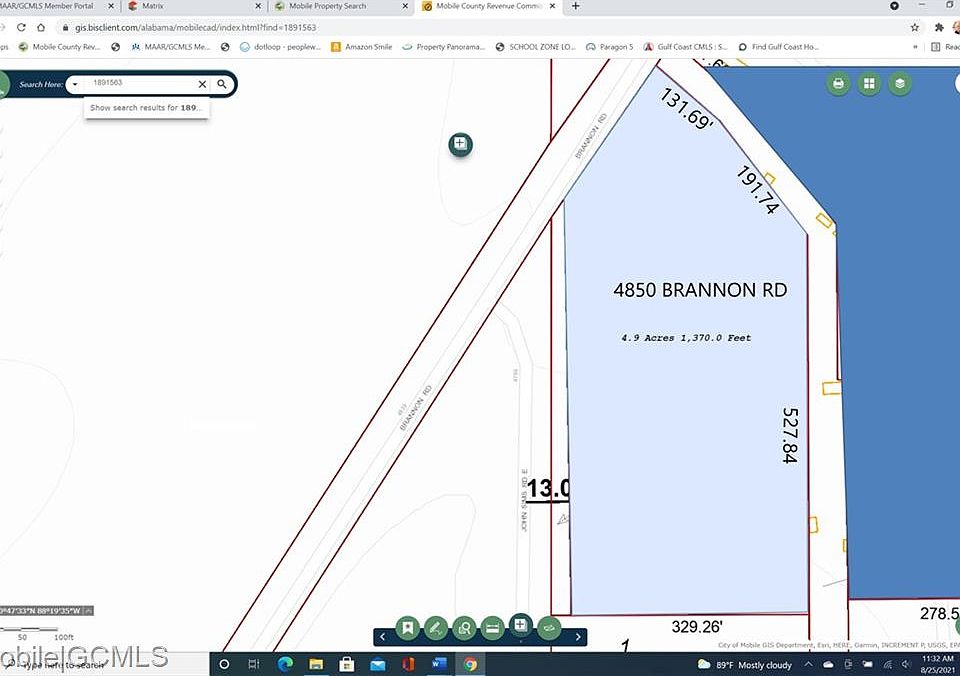The height and width of the screenshot is (676, 960).
Task: Select the Draw pencil tool
Action: pyautogui.click(x=436, y=628)
